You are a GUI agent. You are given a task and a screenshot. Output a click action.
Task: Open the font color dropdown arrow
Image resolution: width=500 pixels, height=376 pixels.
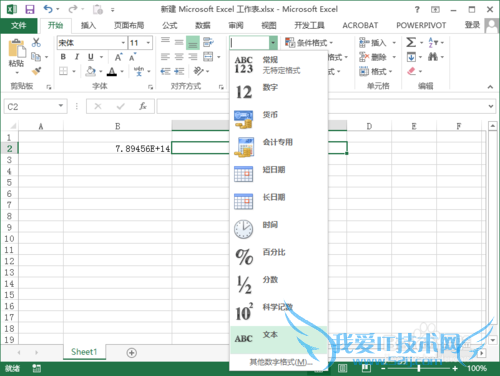[122, 71]
